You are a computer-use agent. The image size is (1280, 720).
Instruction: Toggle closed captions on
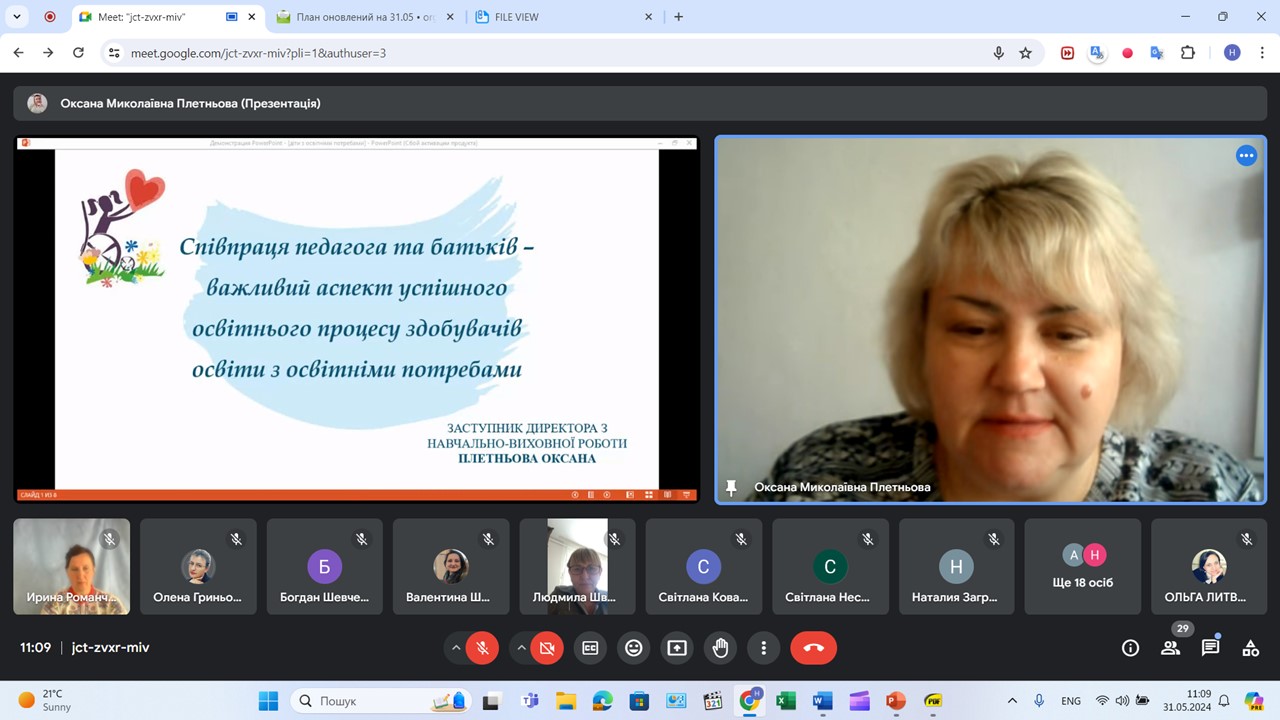pyautogui.click(x=590, y=648)
